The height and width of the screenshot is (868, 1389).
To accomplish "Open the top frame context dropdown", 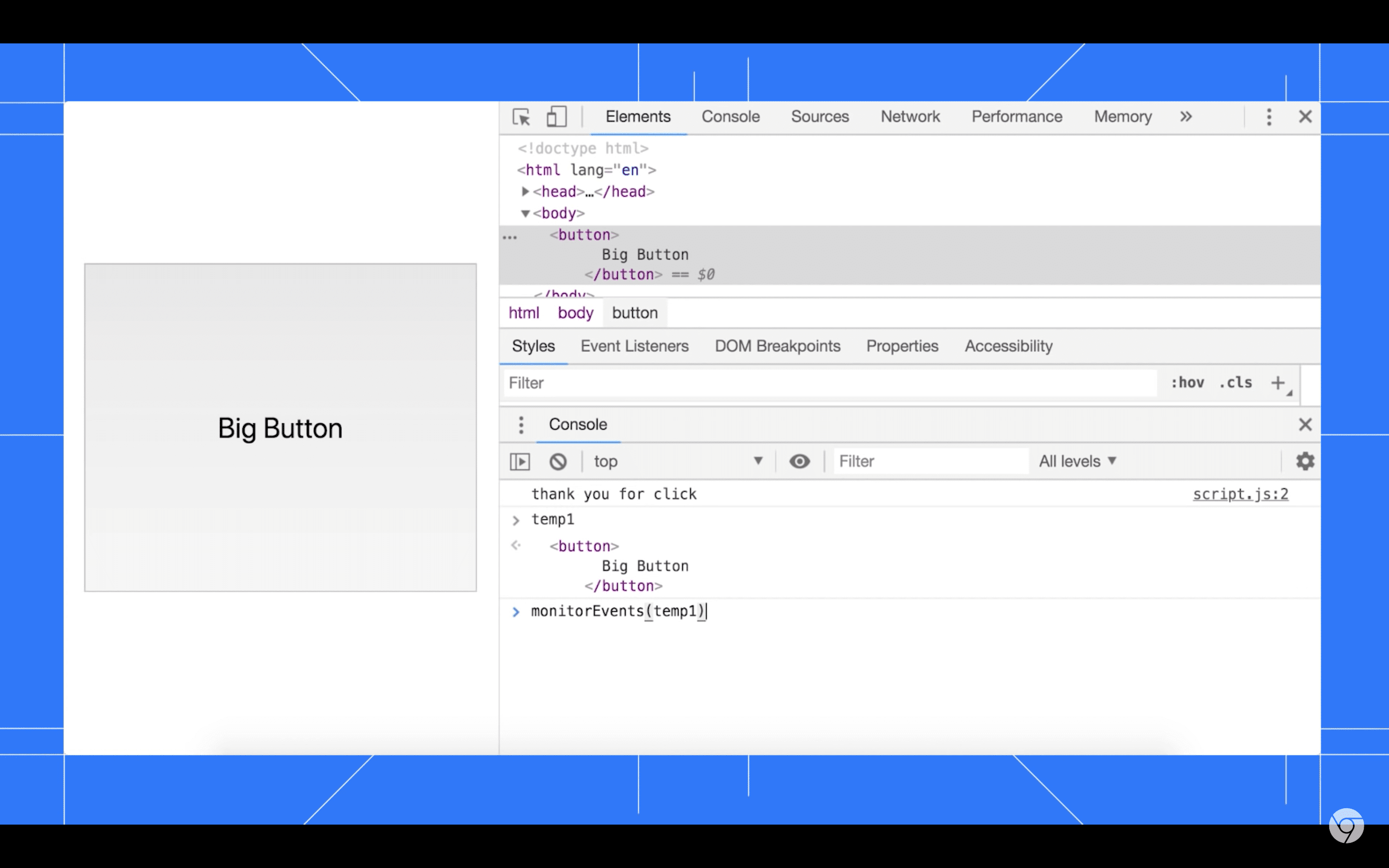I will (x=680, y=461).
